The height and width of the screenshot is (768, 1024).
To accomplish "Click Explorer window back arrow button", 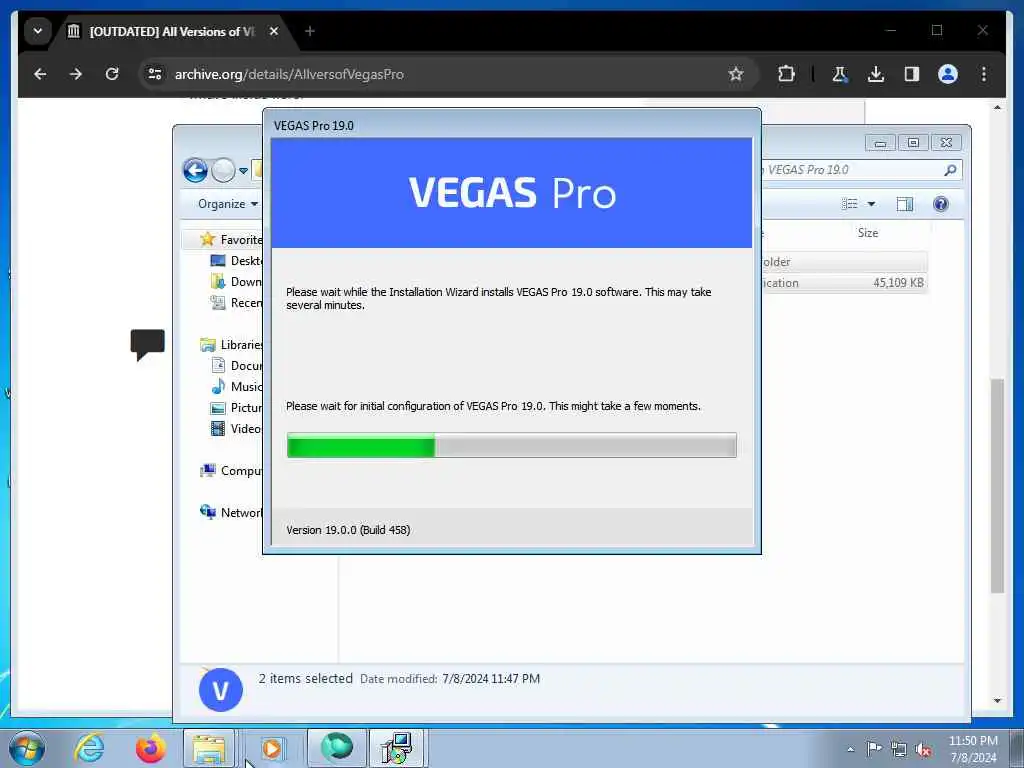I will [x=195, y=170].
